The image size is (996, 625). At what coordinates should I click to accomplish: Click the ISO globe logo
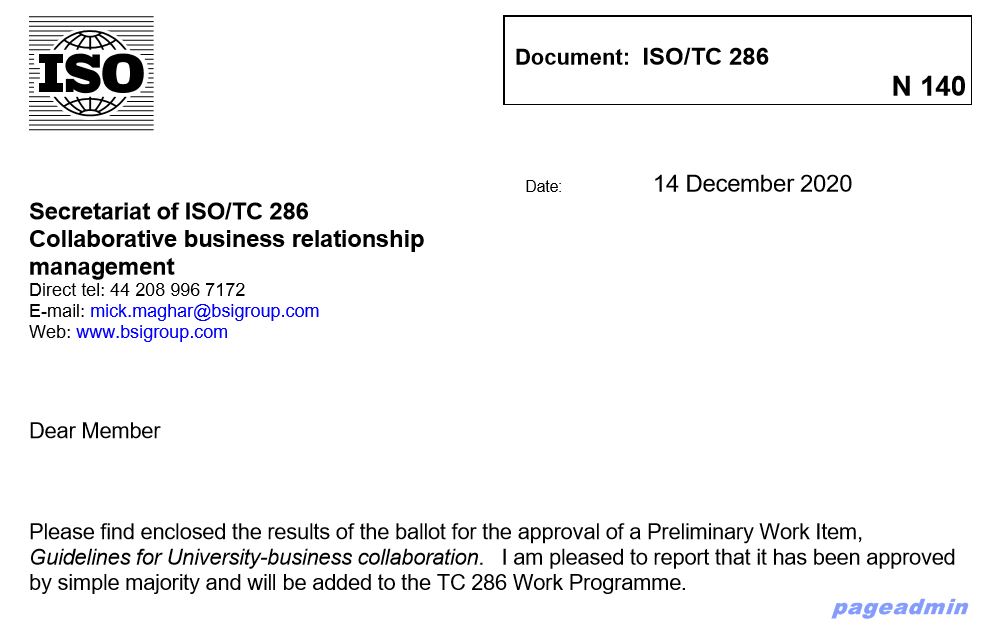(x=91, y=73)
